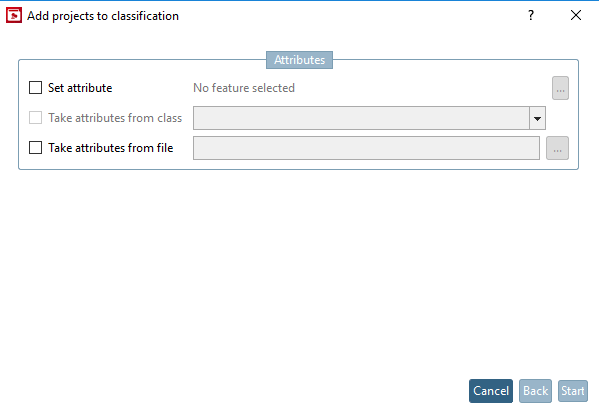Click the red application icon in title bar

[14, 16]
